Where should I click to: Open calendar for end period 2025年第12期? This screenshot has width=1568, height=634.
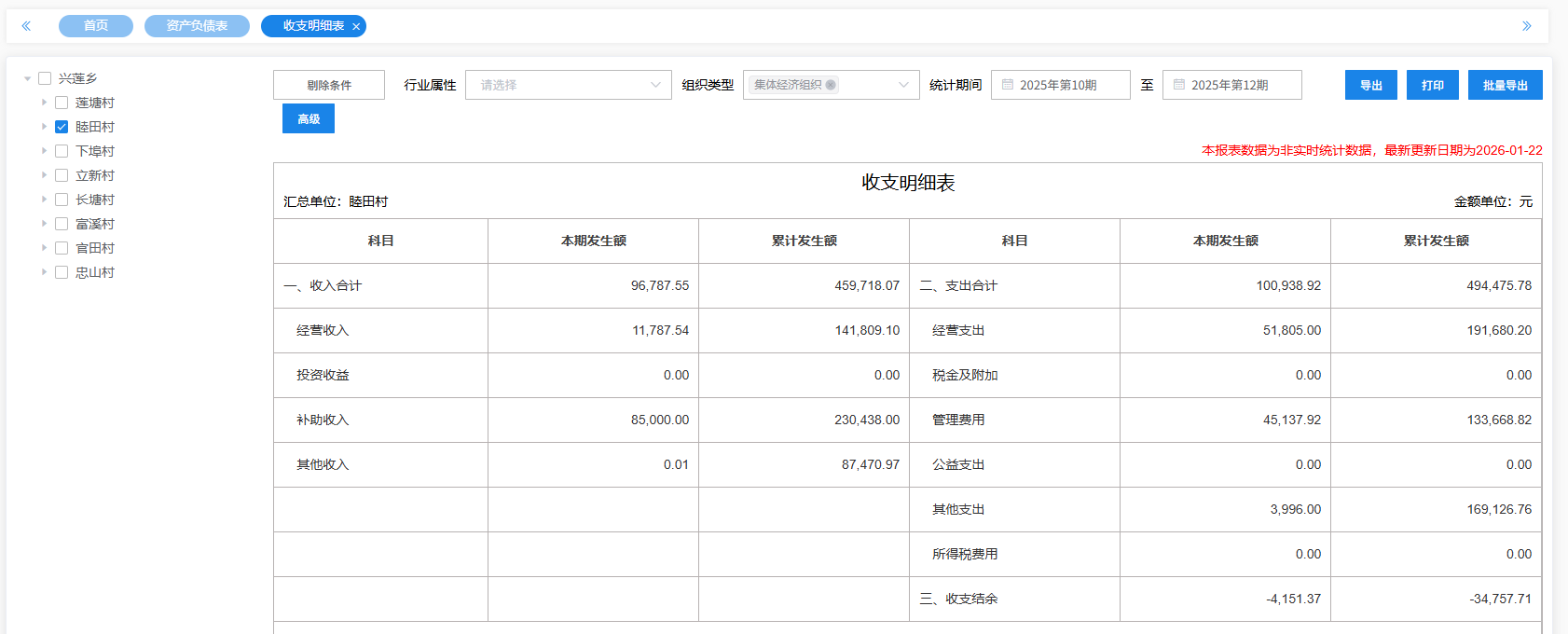pos(1179,85)
